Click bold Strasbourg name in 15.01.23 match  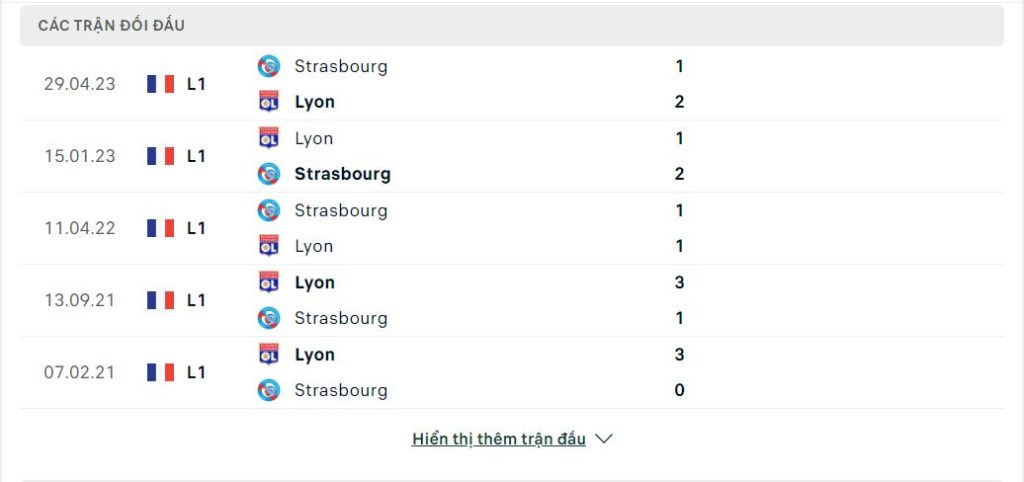343,174
